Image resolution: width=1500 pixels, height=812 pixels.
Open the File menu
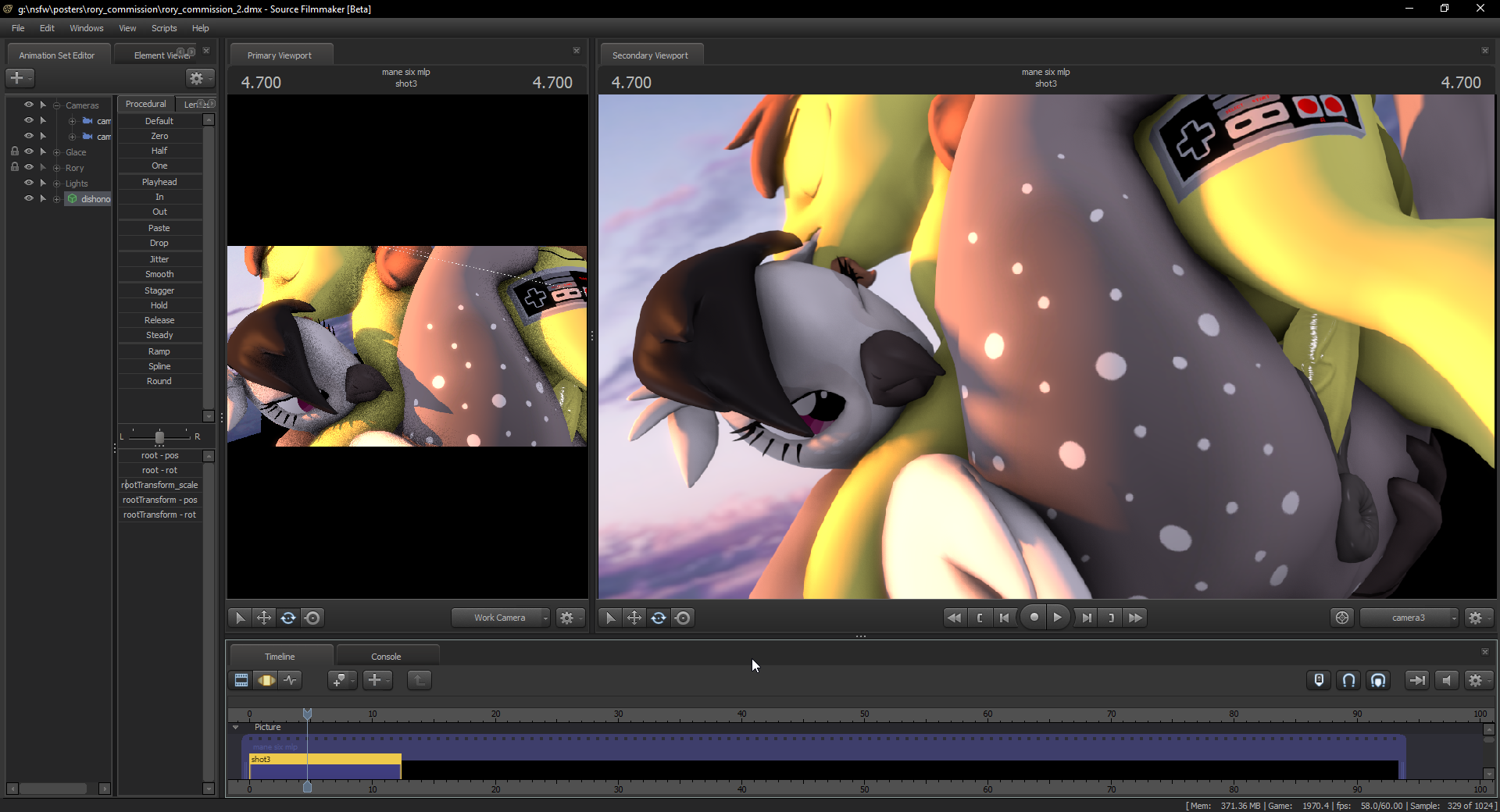[x=18, y=28]
